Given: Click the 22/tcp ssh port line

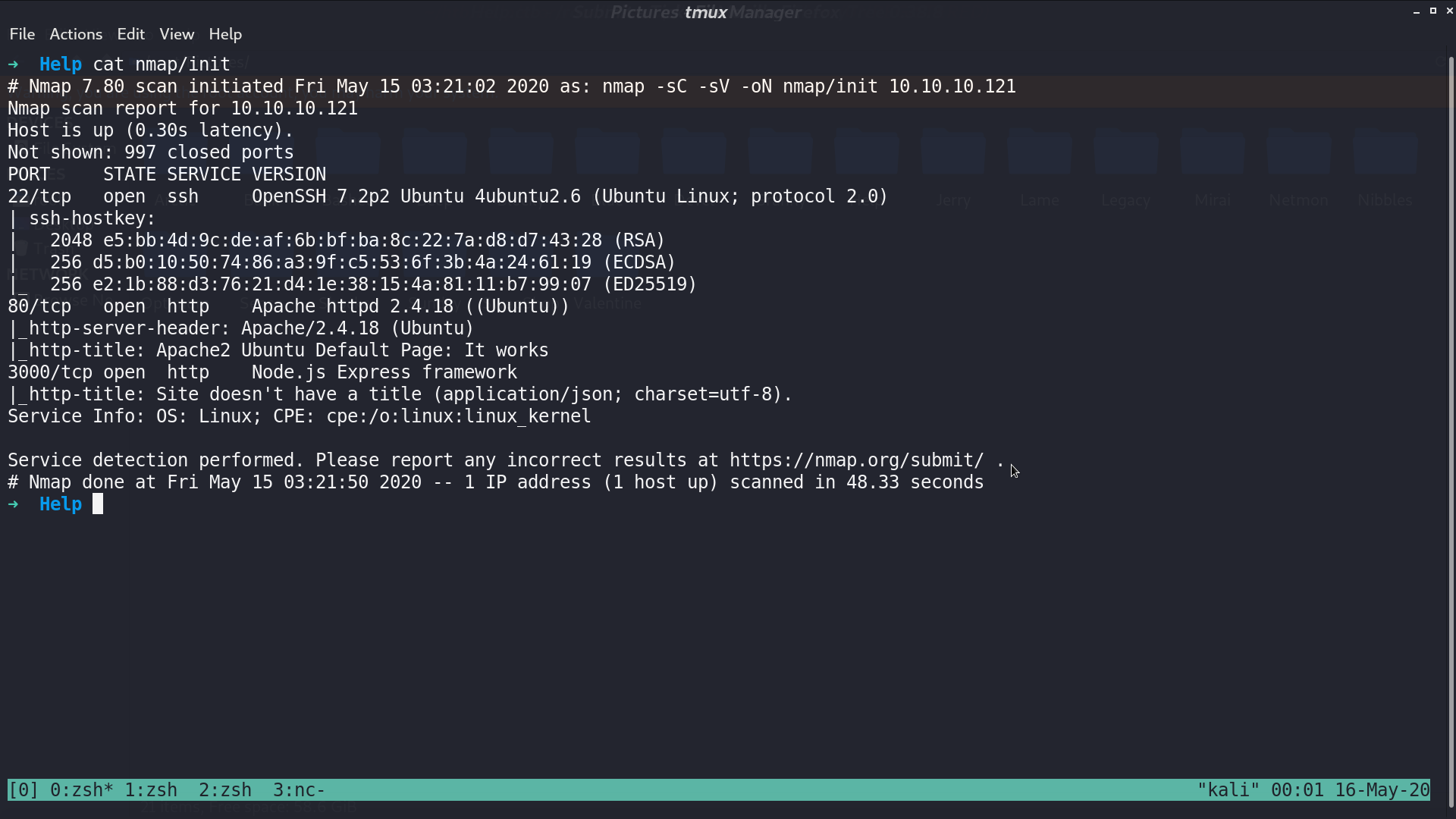Looking at the screenshot, I should [447, 196].
